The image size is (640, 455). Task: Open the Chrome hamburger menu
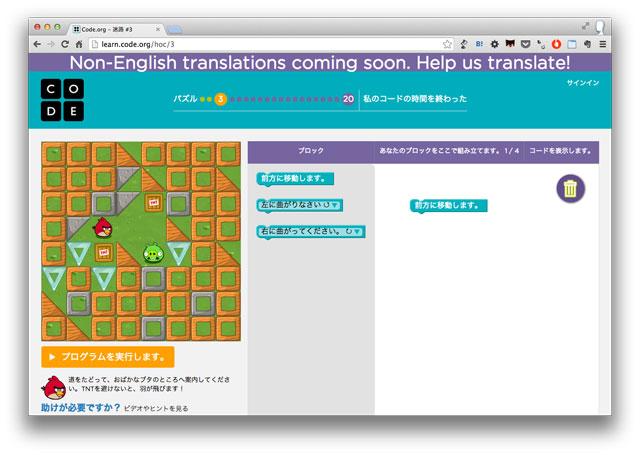602,44
